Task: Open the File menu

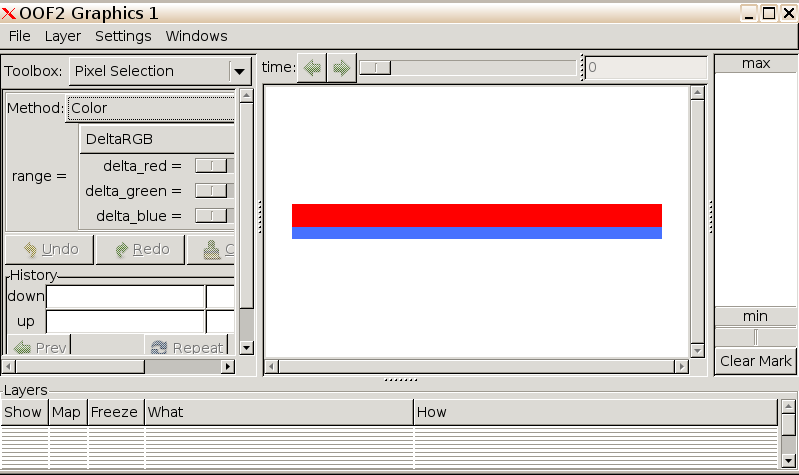Action: (x=19, y=36)
